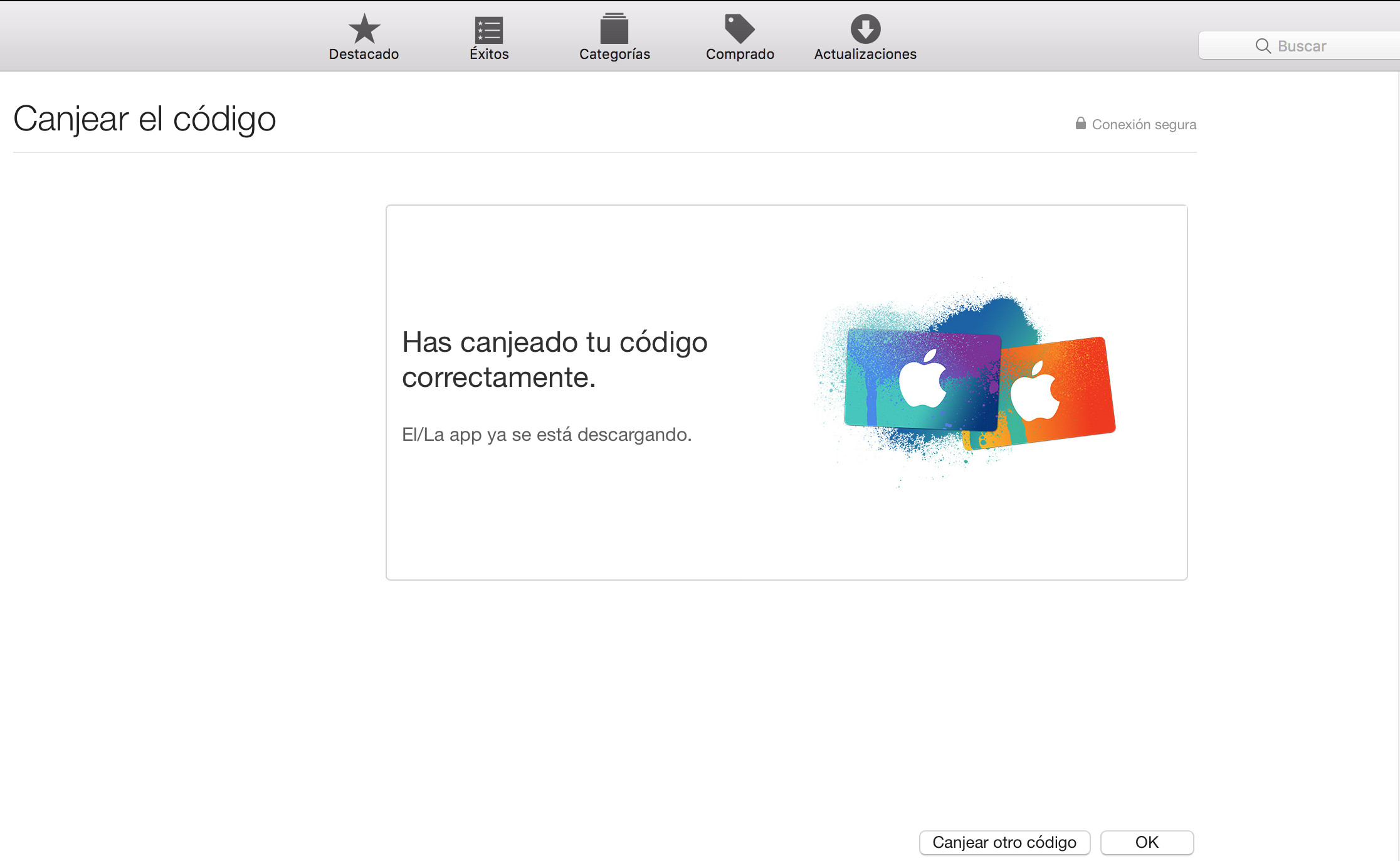The image size is (1400, 861).
Task: Select the Actualizaciones tab label
Action: pos(865,55)
